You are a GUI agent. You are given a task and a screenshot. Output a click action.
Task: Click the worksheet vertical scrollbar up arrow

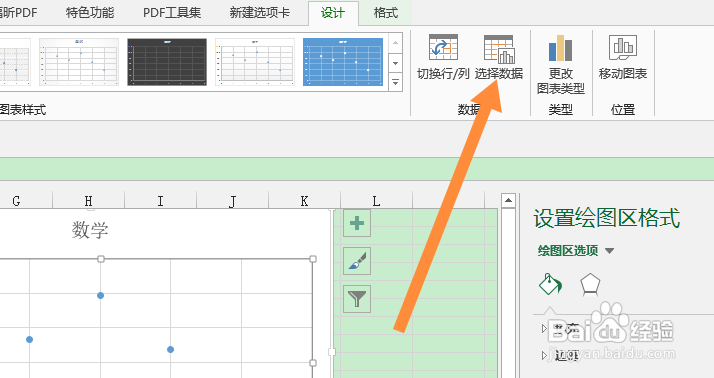508,200
